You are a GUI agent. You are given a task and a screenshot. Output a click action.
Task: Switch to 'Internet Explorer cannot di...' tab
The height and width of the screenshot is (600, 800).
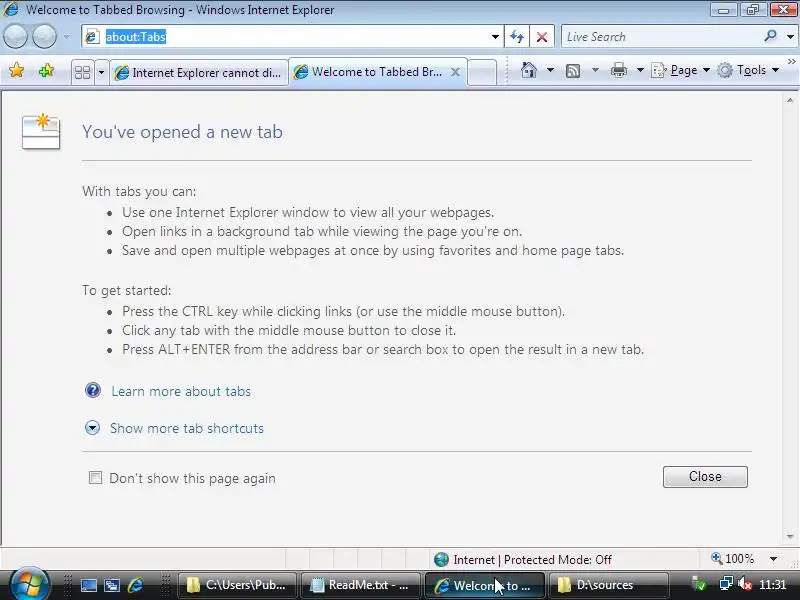point(199,73)
